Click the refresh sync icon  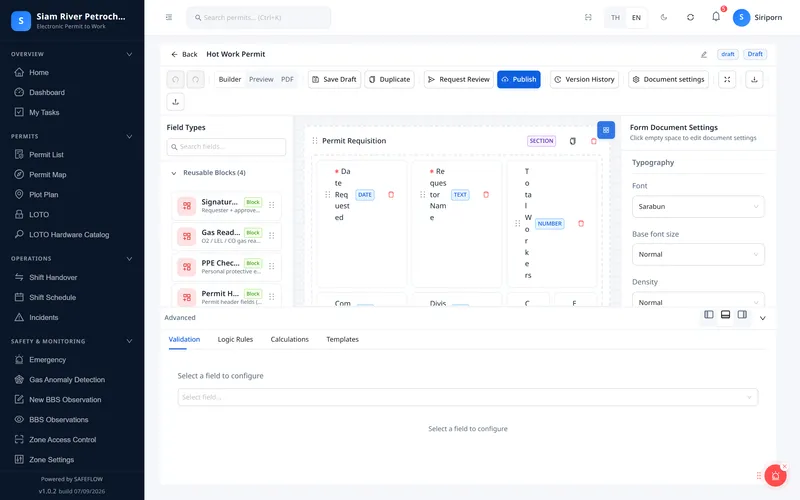pos(690,17)
